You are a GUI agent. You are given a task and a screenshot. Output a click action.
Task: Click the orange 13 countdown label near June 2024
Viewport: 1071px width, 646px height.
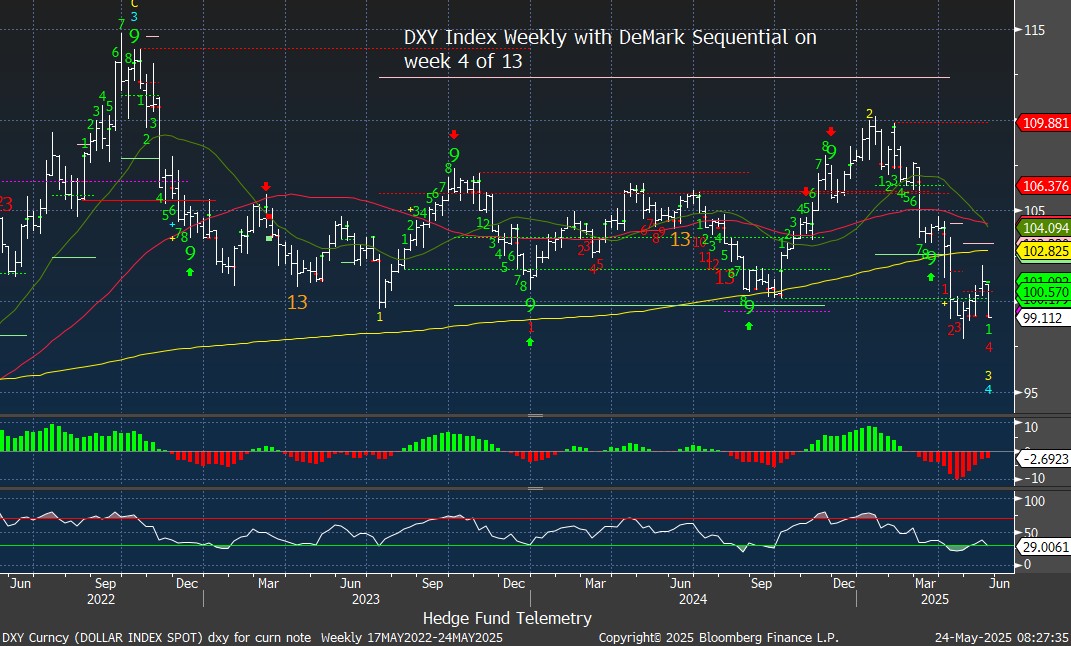click(x=680, y=239)
